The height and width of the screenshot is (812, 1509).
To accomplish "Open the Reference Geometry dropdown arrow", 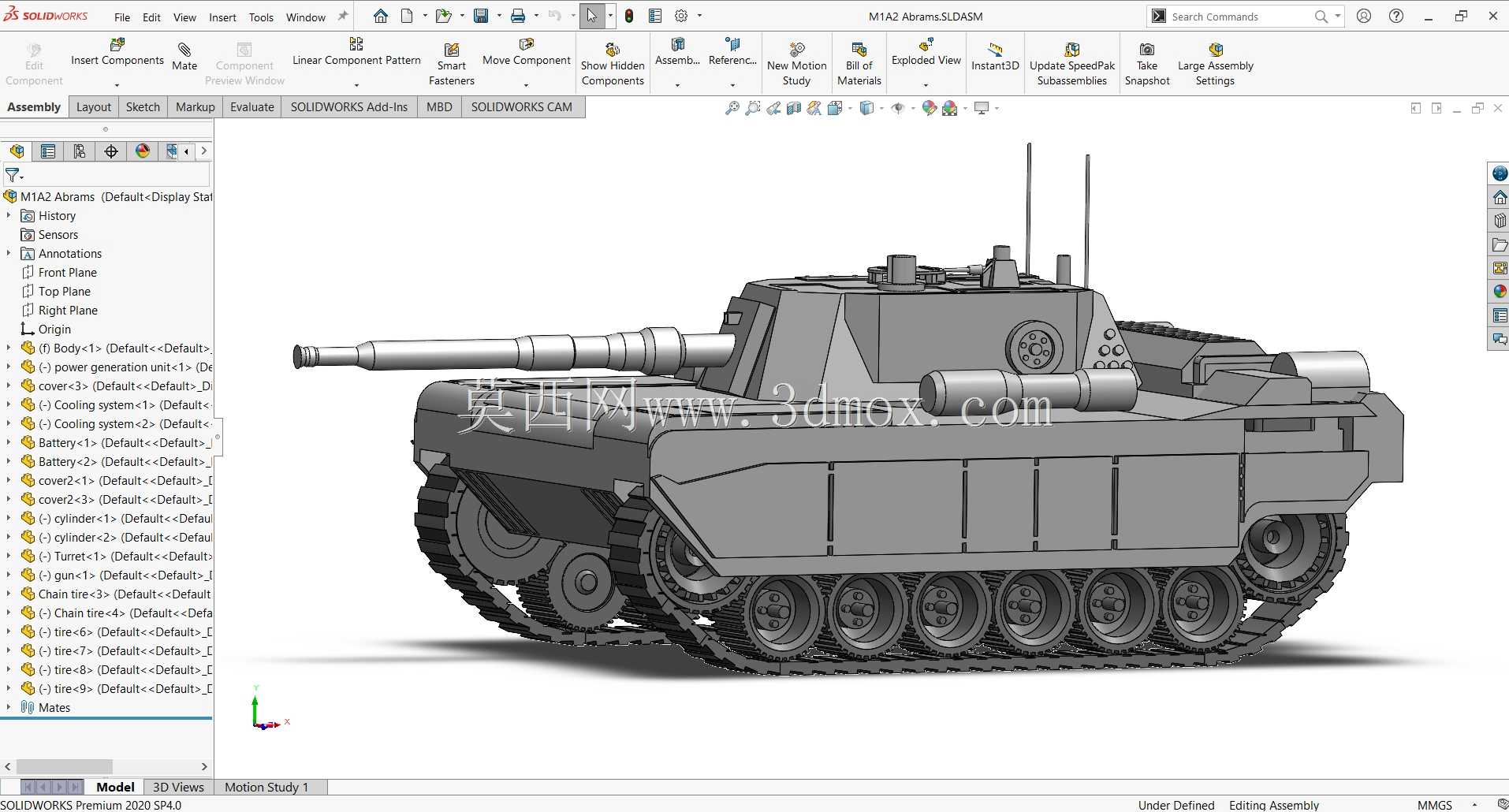I will [732, 85].
